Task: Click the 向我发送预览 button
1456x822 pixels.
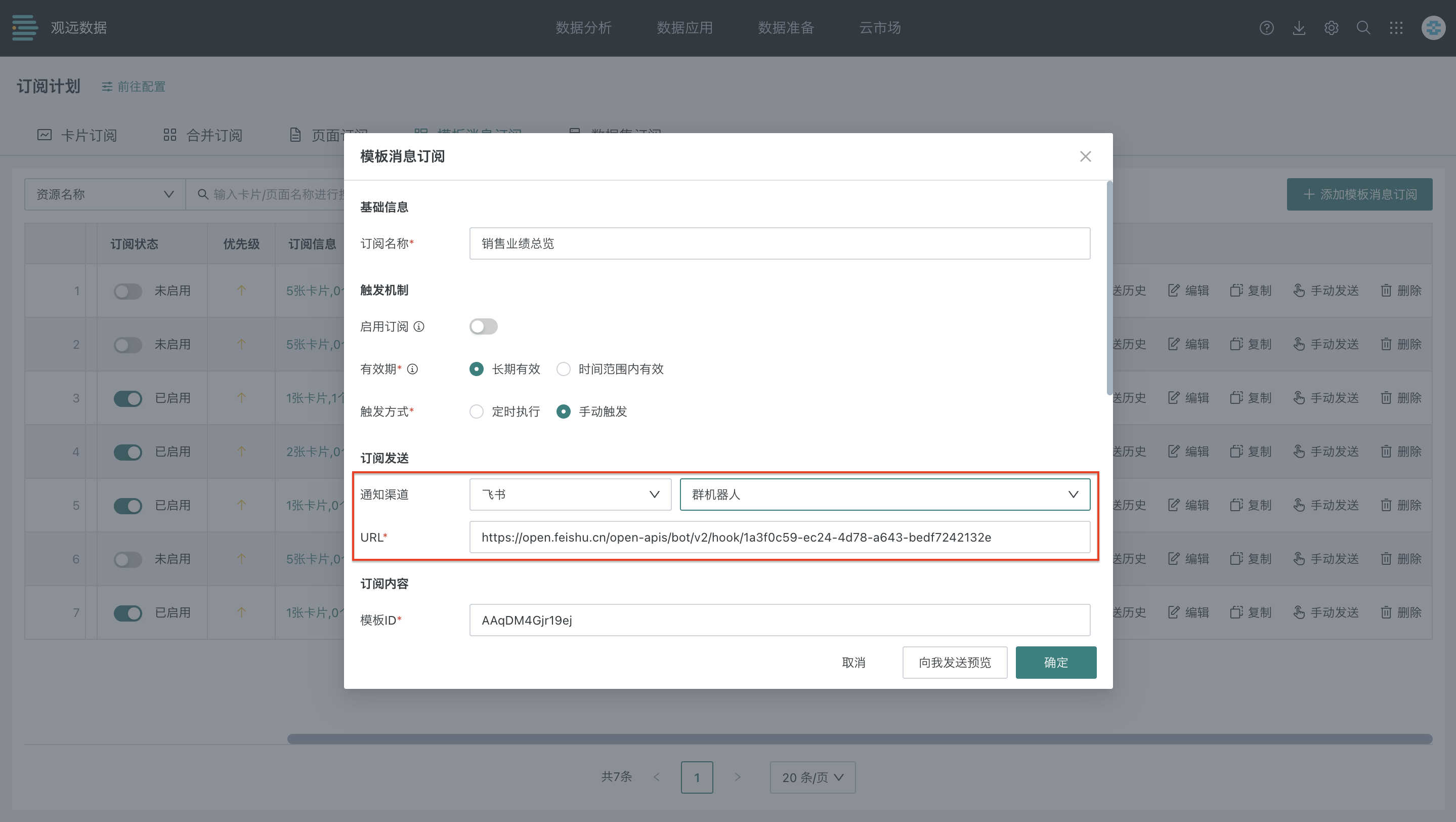Action: (954, 663)
